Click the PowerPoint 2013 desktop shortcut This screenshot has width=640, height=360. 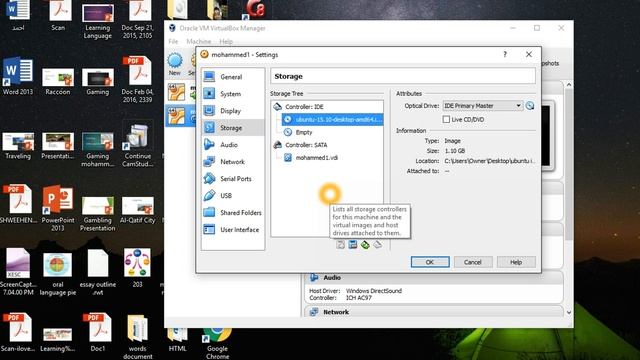[58, 207]
